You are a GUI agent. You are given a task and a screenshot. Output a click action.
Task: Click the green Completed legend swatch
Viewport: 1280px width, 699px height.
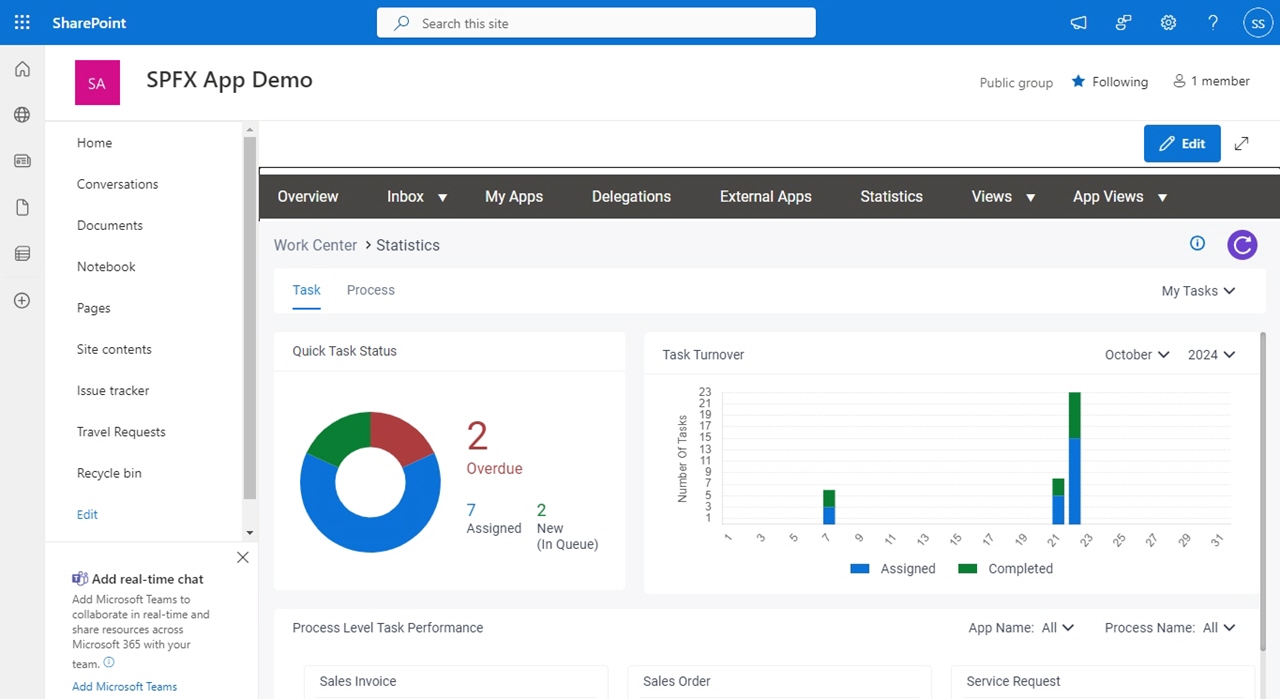tap(967, 568)
